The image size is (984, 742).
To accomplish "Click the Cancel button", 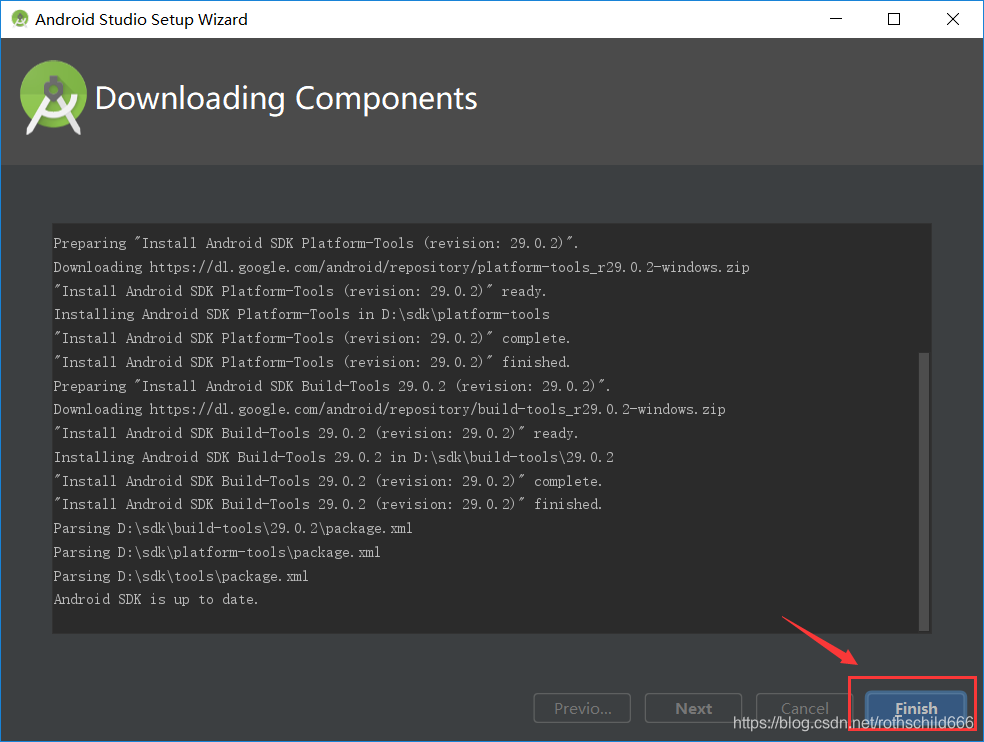I will [805, 708].
